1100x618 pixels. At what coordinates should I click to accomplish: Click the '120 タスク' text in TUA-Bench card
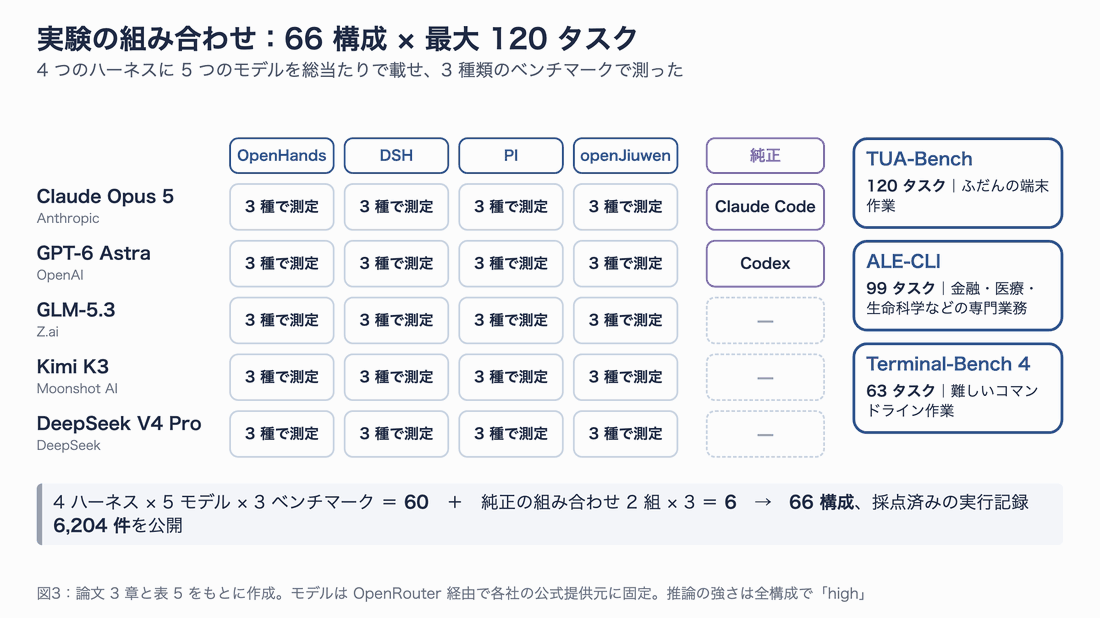point(906,186)
